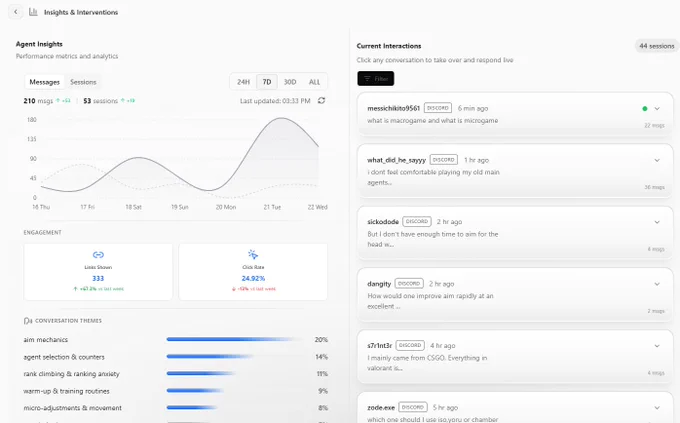Switch to the Sessions tab
Viewport: 680px width, 423px height.
click(83, 82)
